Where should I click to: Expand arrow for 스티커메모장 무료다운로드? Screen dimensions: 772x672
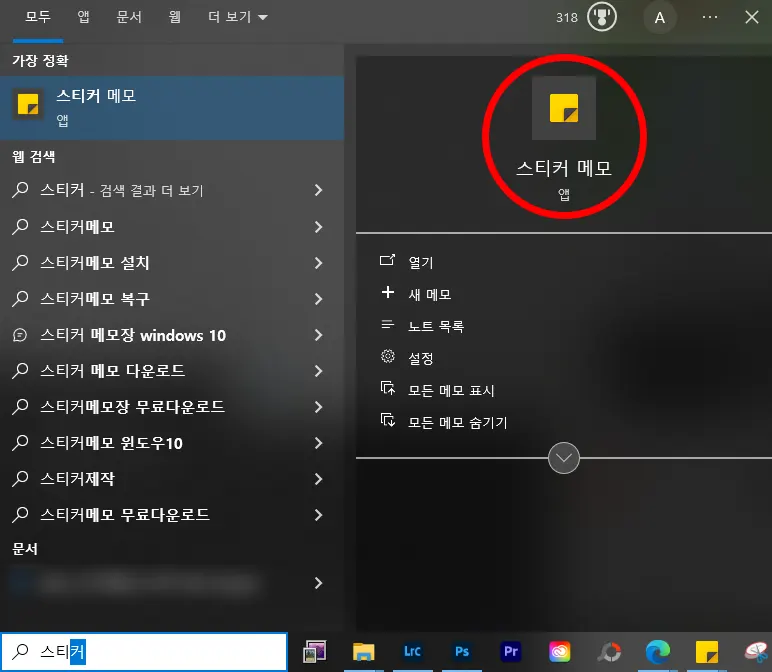(x=319, y=407)
